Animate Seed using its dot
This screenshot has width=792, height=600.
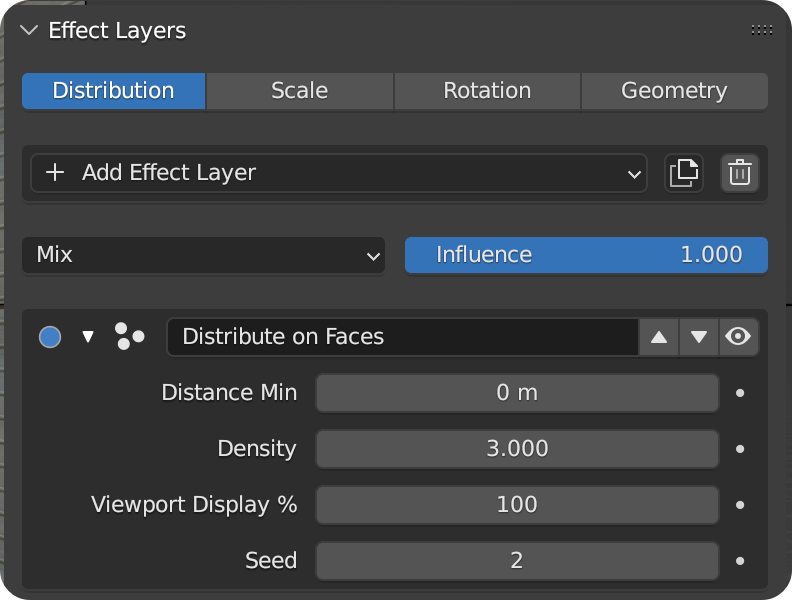click(740, 561)
